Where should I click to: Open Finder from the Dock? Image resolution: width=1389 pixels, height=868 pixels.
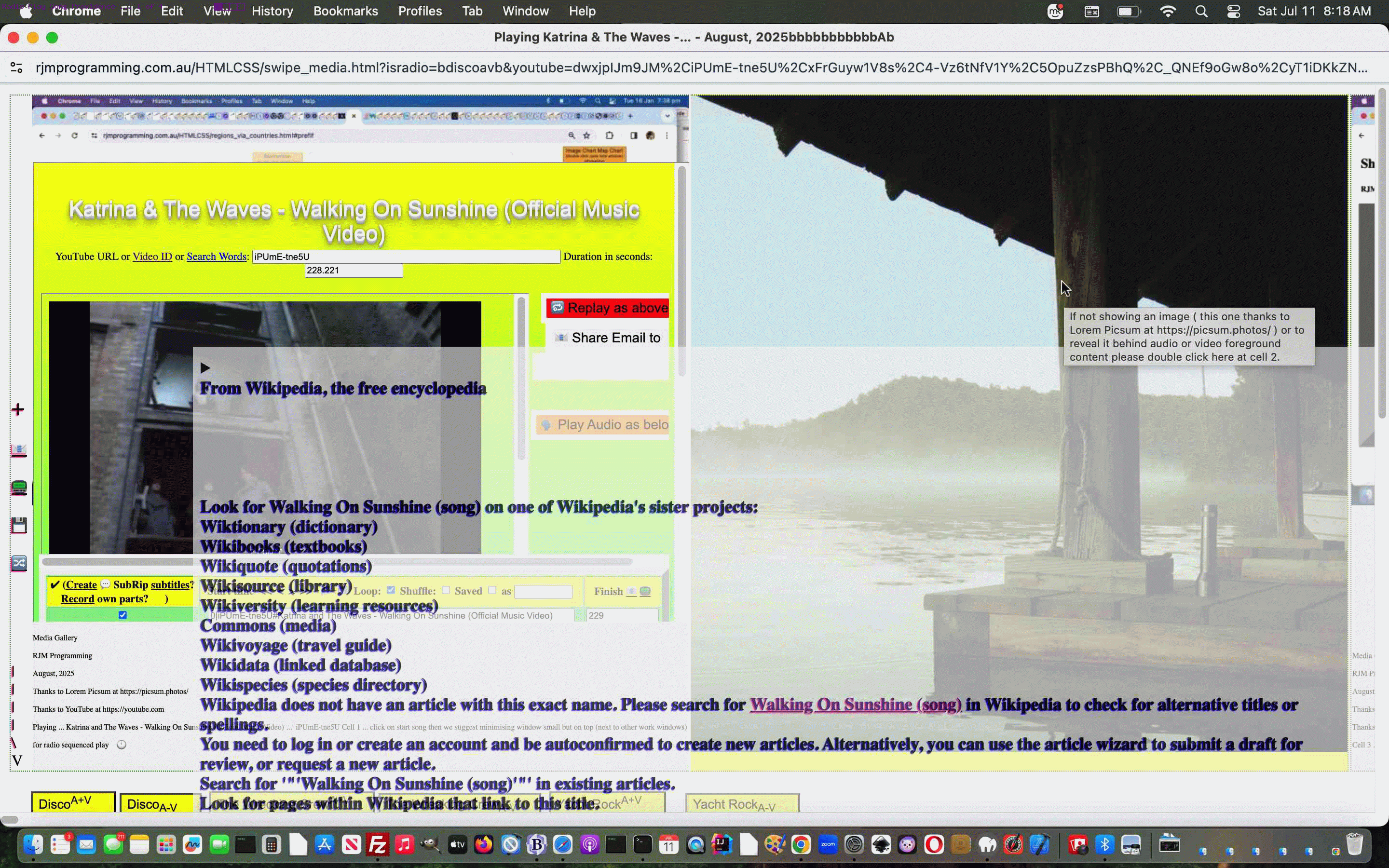point(33,844)
